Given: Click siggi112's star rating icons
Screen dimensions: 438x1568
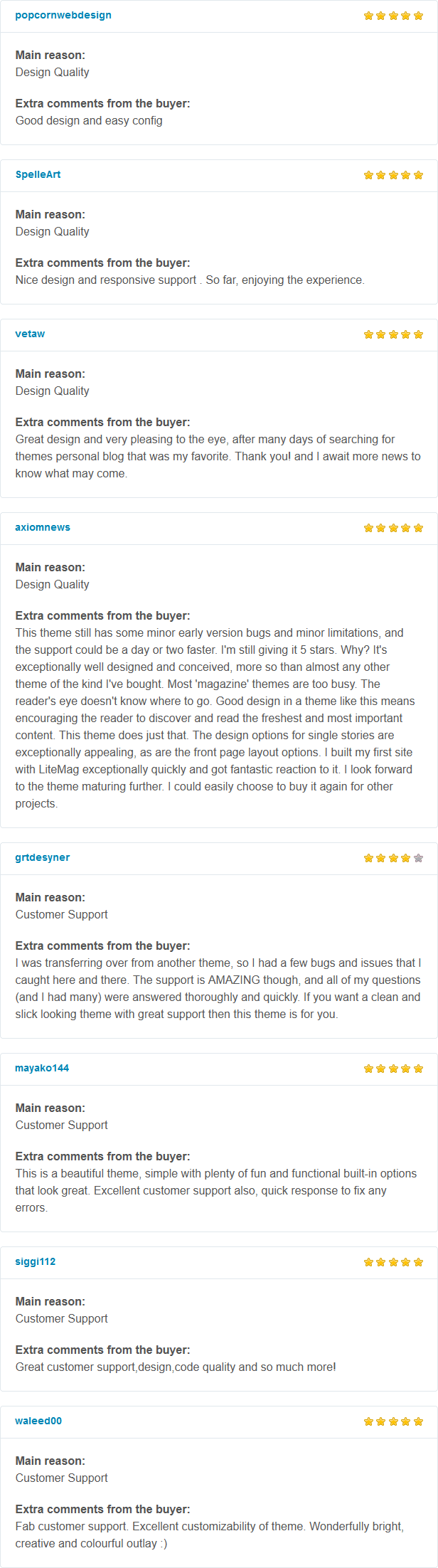Looking at the screenshot, I should click(x=393, y=1262).
